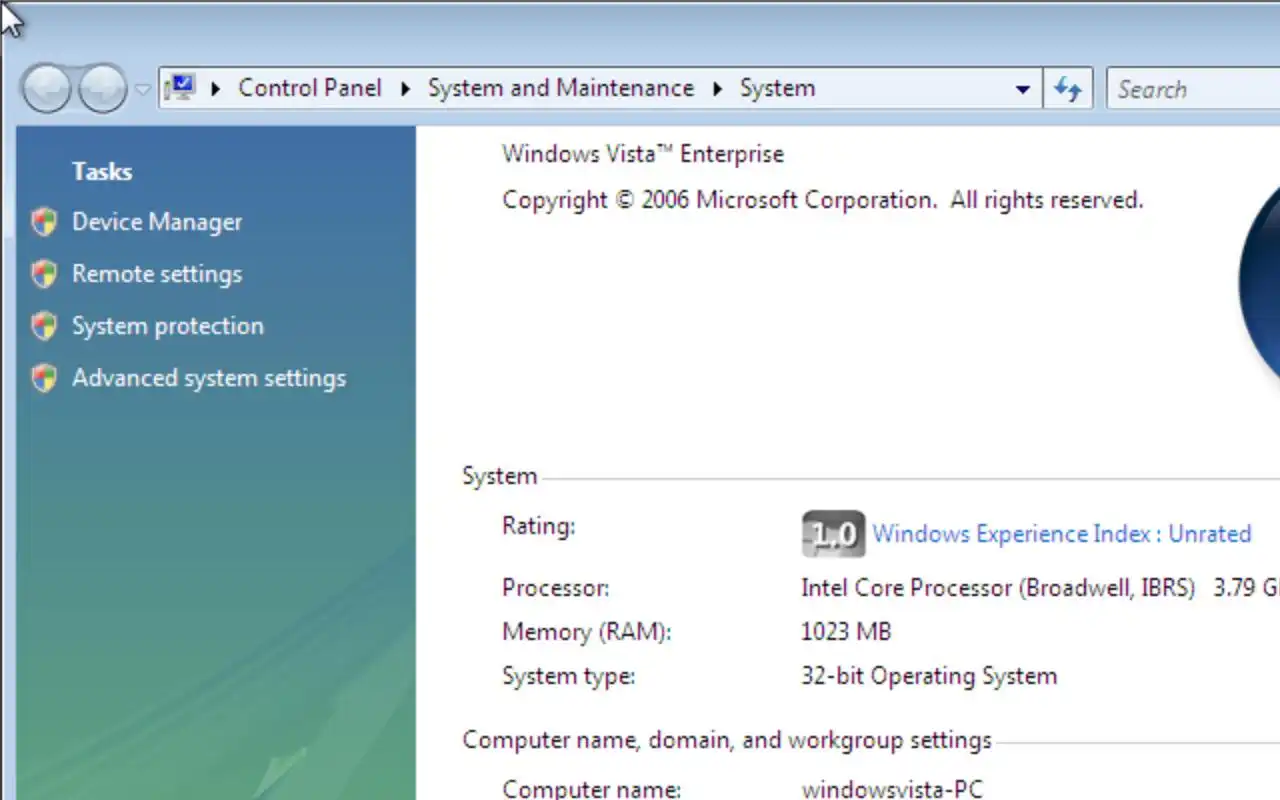Select the System breadcrumb item
Viewport: 1280px width, 800px height.
(777, 88)
